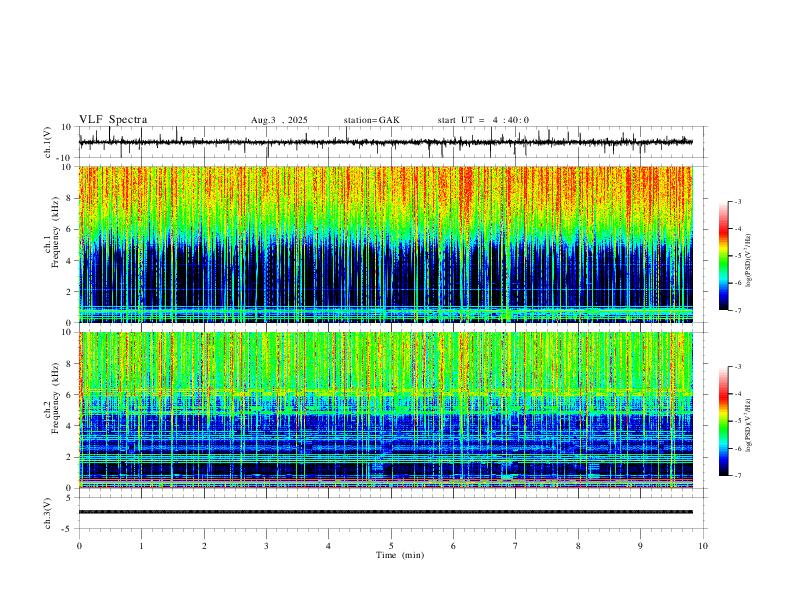
Task: Click the ch.2 spectrogram color scale bar
Action: (723, 421)
